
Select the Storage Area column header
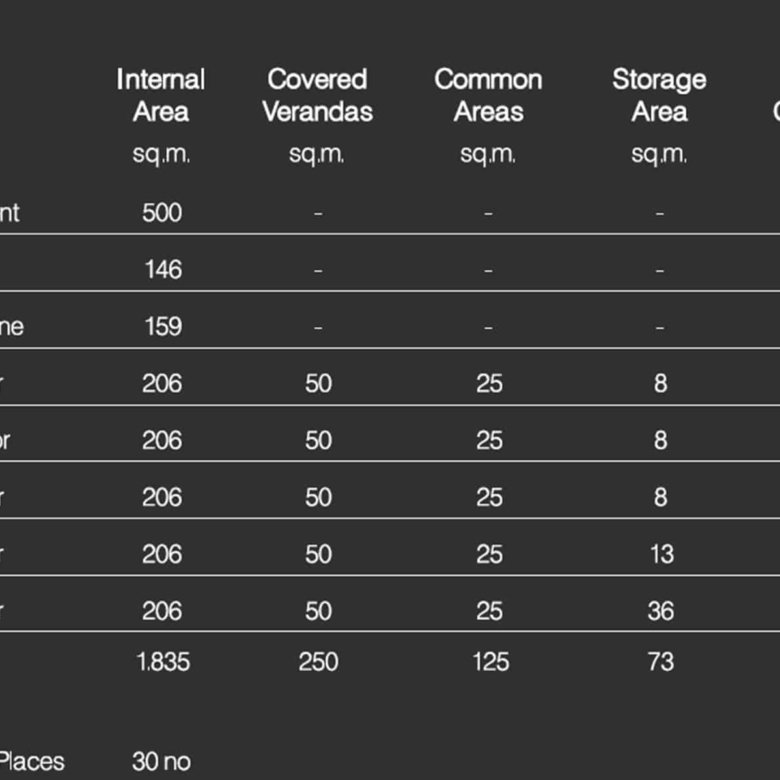pyautogui.click(x=659, y=95)
